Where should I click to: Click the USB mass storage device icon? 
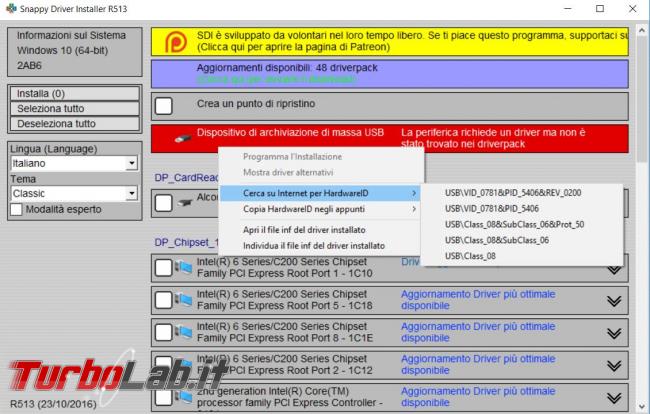tap(183, 138)
